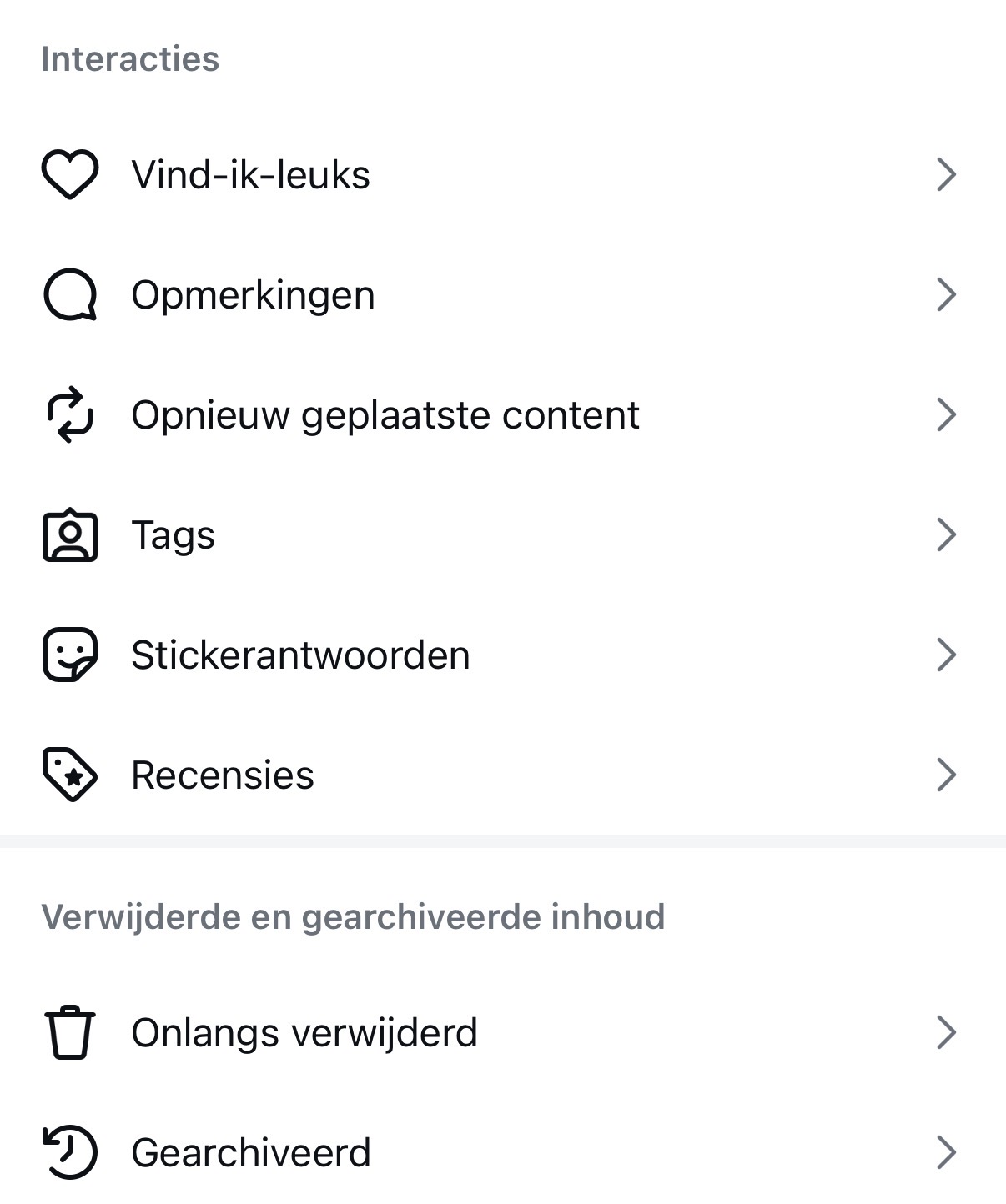Open the Recensies text link

(223, 775)
